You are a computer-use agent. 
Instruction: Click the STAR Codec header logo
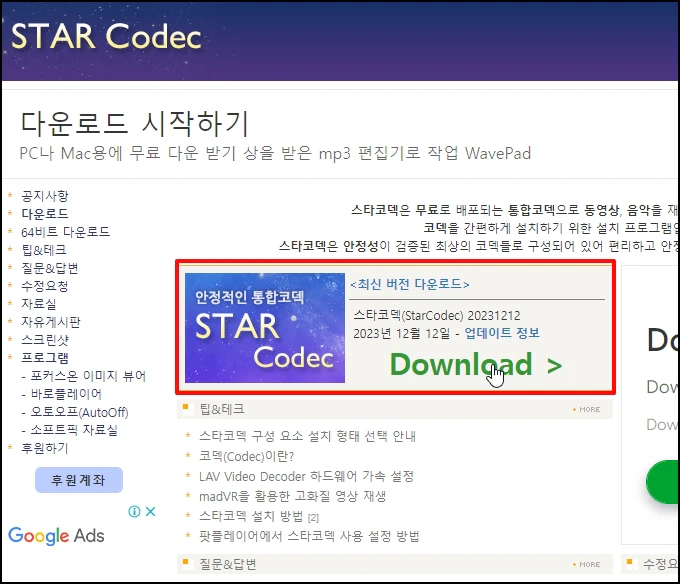pos(106,36)
